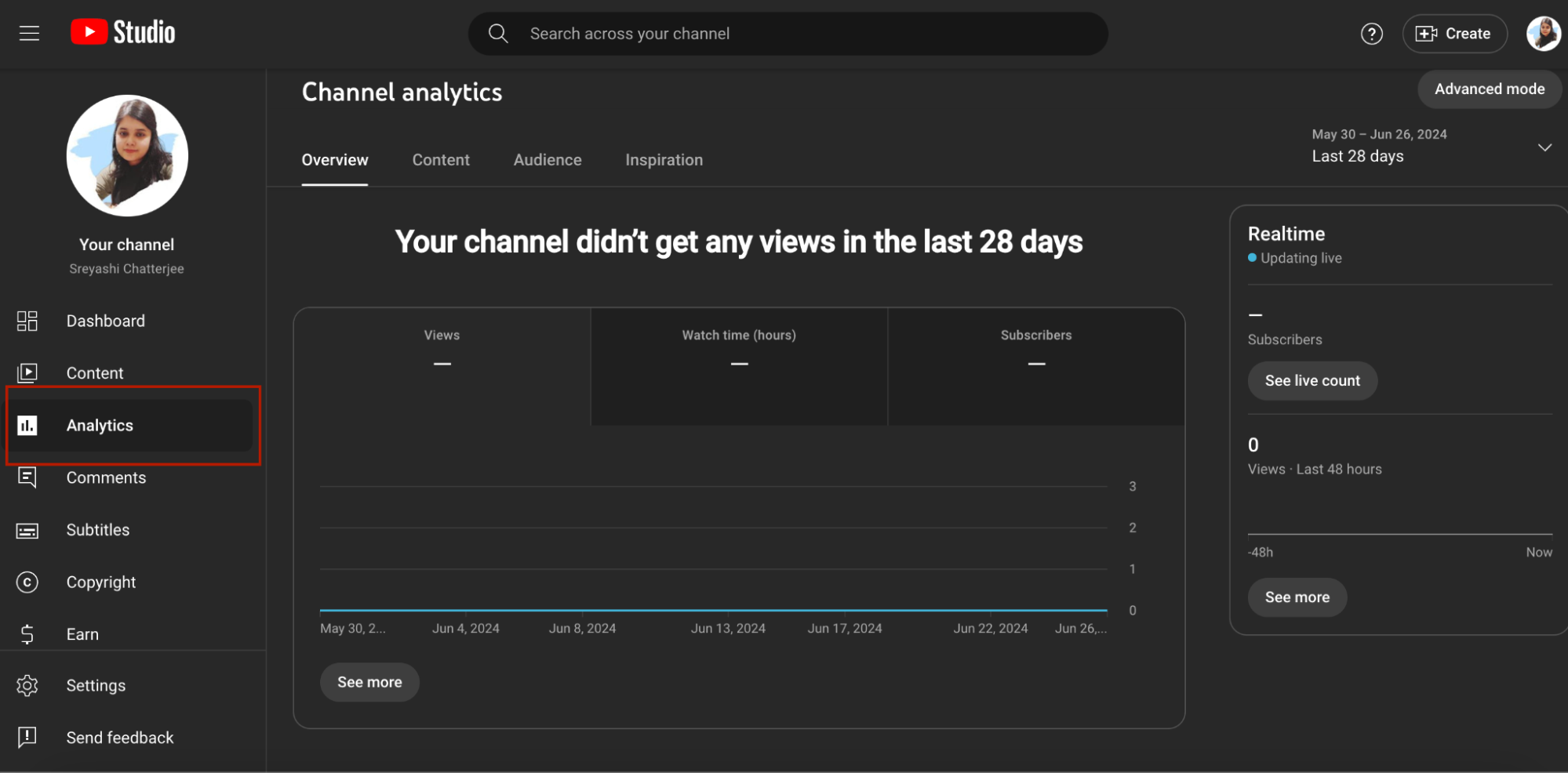Open the Inspiration tab
This screenshot has height=773, width=1568.
click(663, 159)
